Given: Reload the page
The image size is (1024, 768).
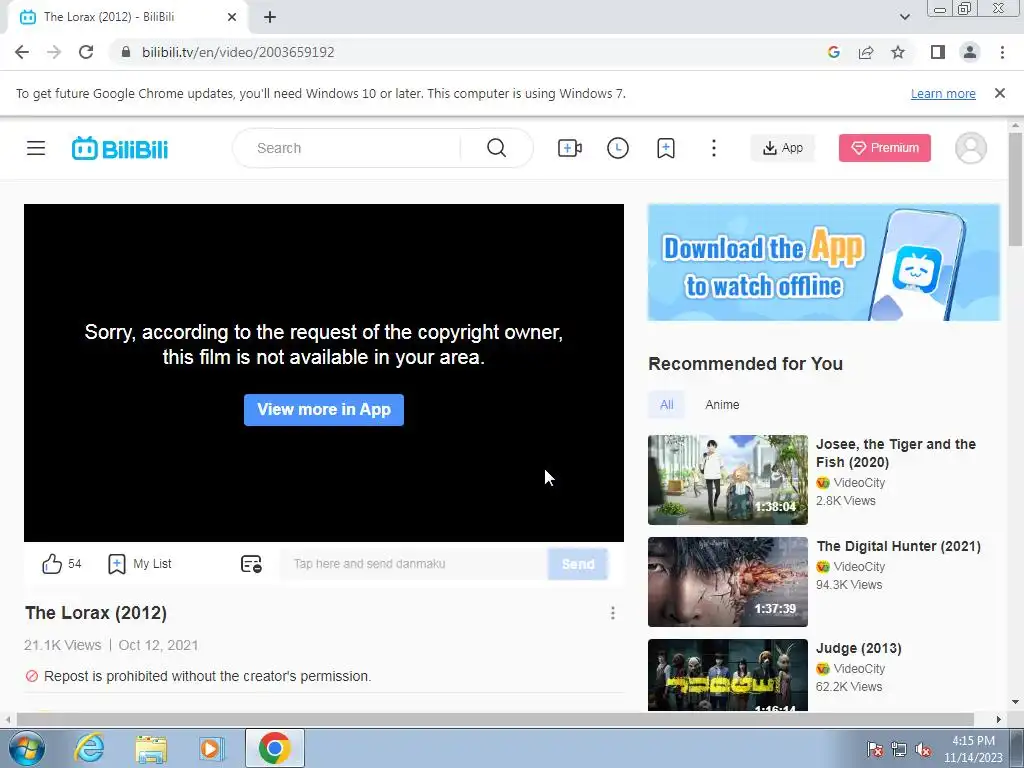Looking at the screenshot, I should point(86,52).
